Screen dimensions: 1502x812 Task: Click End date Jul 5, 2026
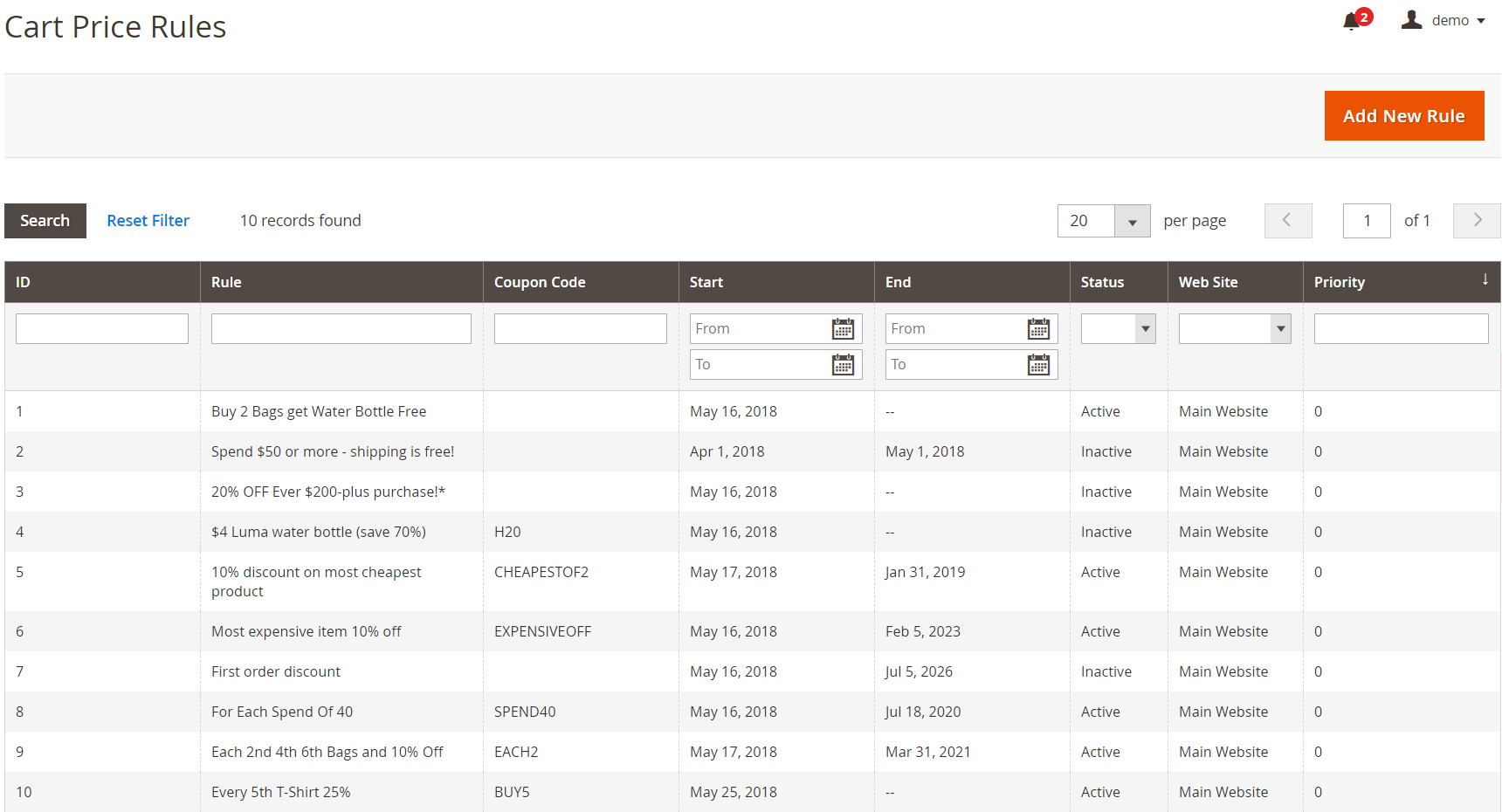coord(919,671)
